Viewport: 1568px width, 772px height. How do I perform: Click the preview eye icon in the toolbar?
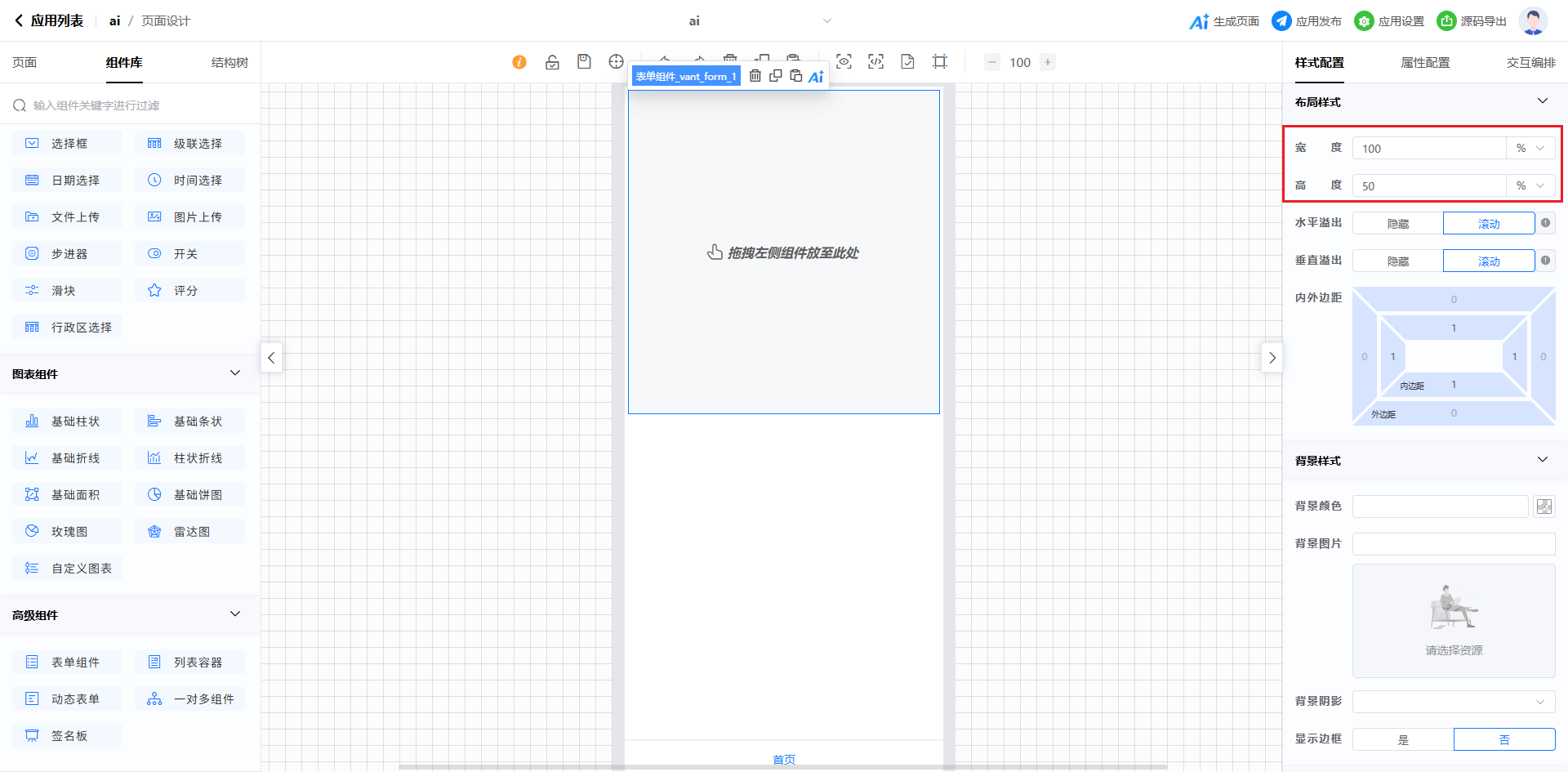pyautogui.click(x=844, y=62)
